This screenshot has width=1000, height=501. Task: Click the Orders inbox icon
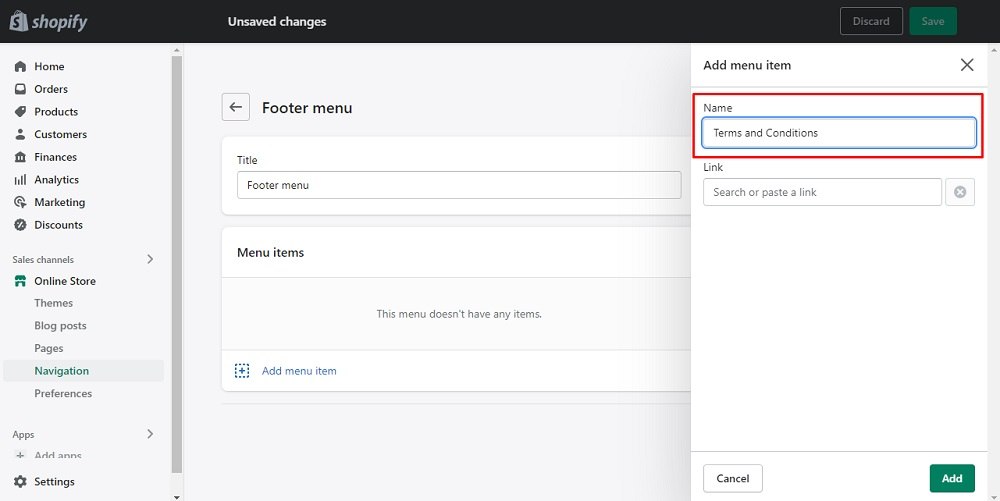(20, 89)
